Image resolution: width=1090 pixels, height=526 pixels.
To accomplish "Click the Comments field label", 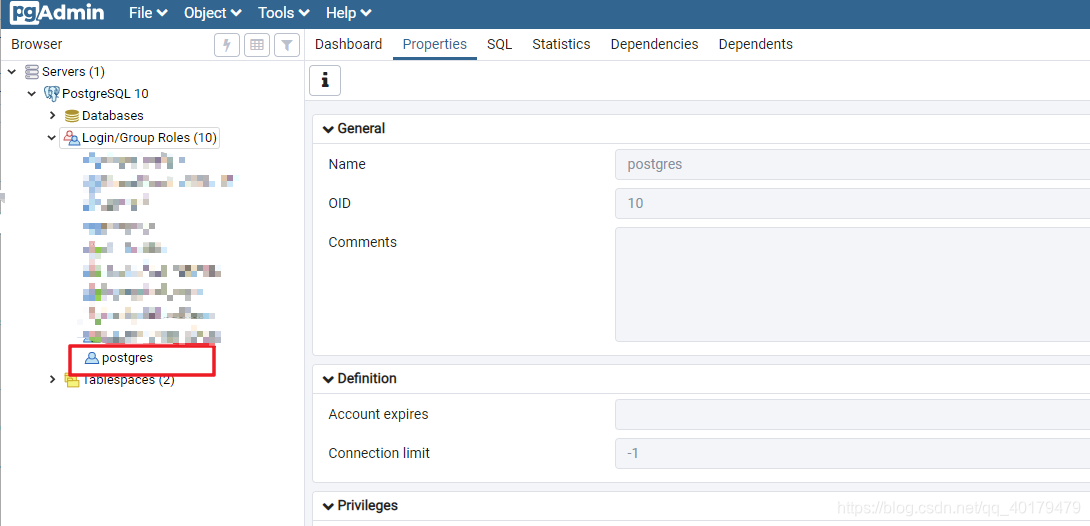I will tap(362, 243).
